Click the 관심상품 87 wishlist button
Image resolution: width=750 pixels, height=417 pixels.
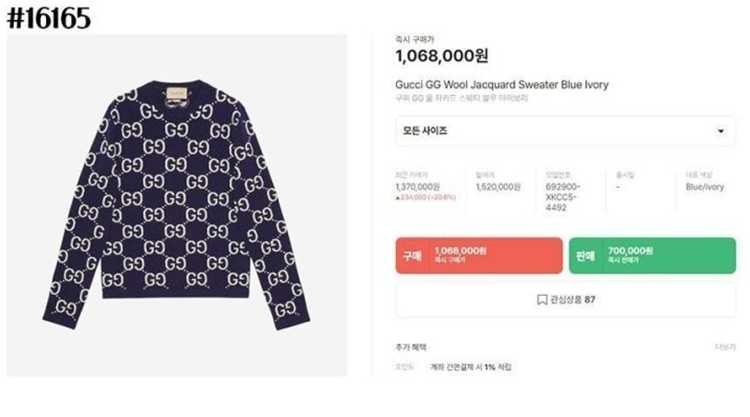pyautogui.click(x=565, y=300)
